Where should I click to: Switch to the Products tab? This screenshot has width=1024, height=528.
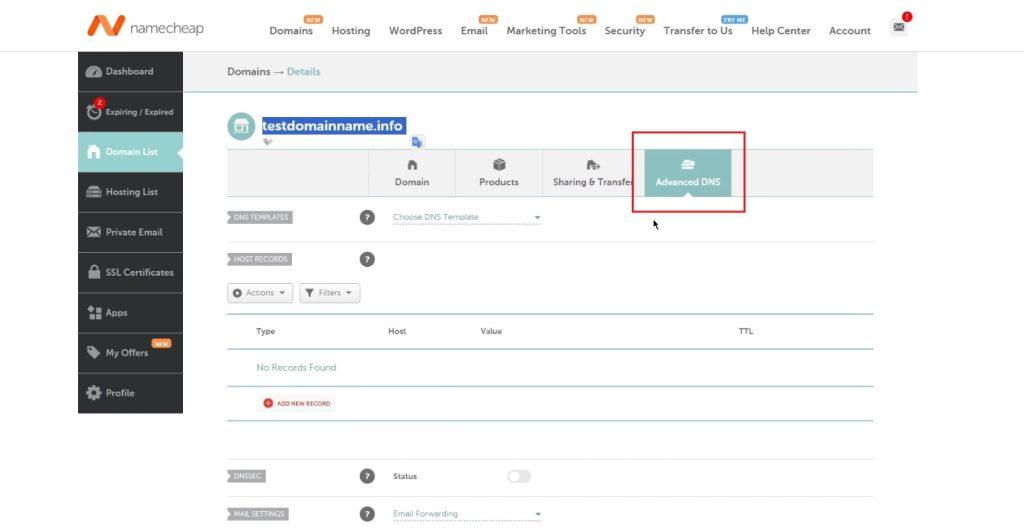[499, 173]
